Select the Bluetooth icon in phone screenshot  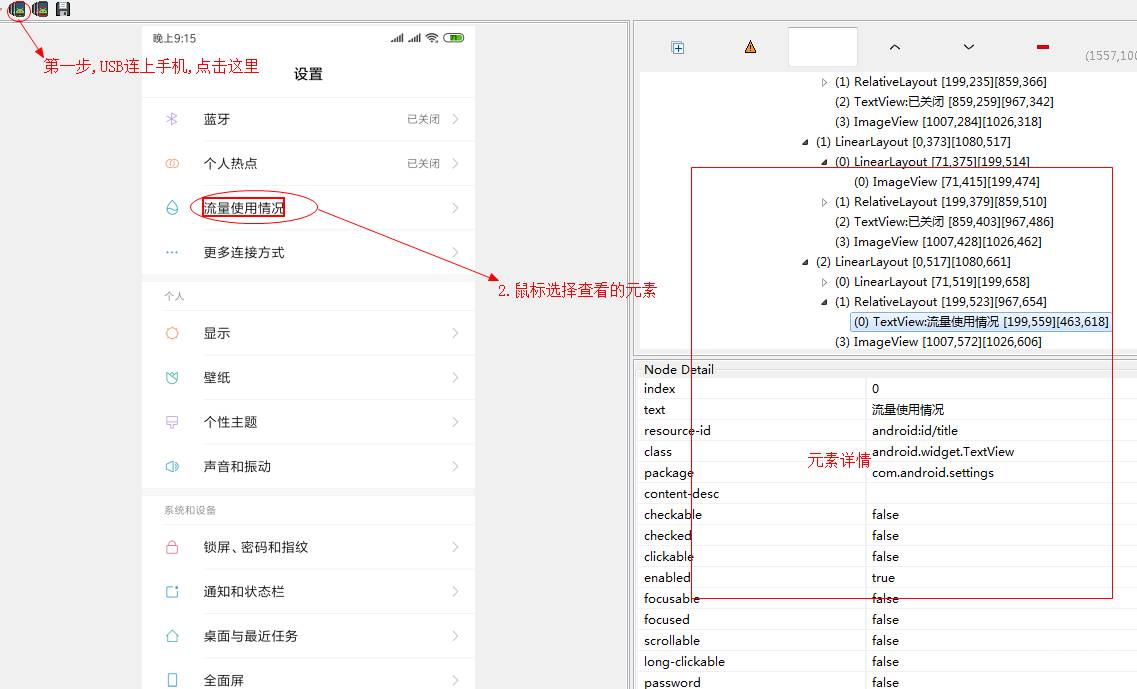[x=172, y=119]
